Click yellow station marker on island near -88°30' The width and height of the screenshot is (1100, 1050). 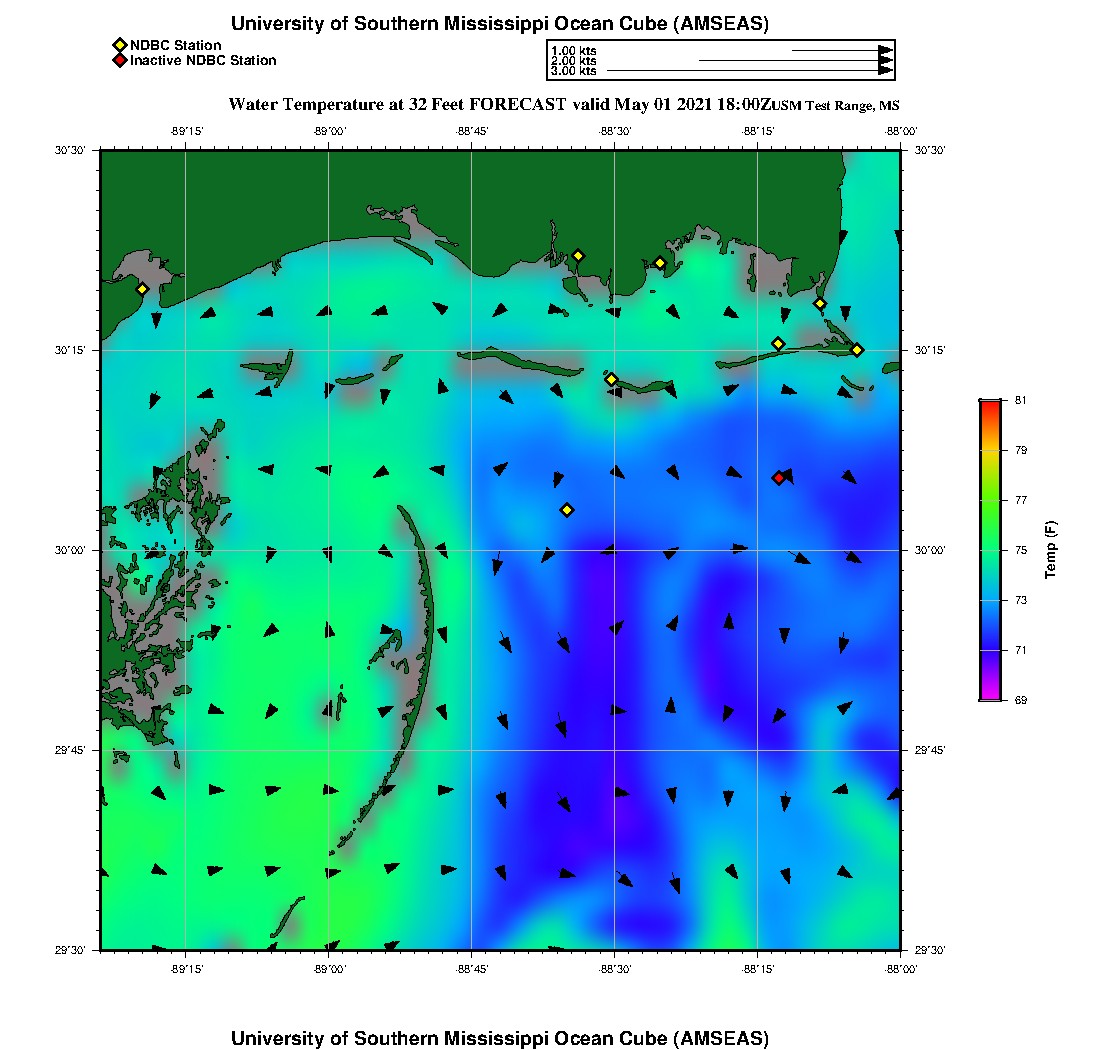611,379
